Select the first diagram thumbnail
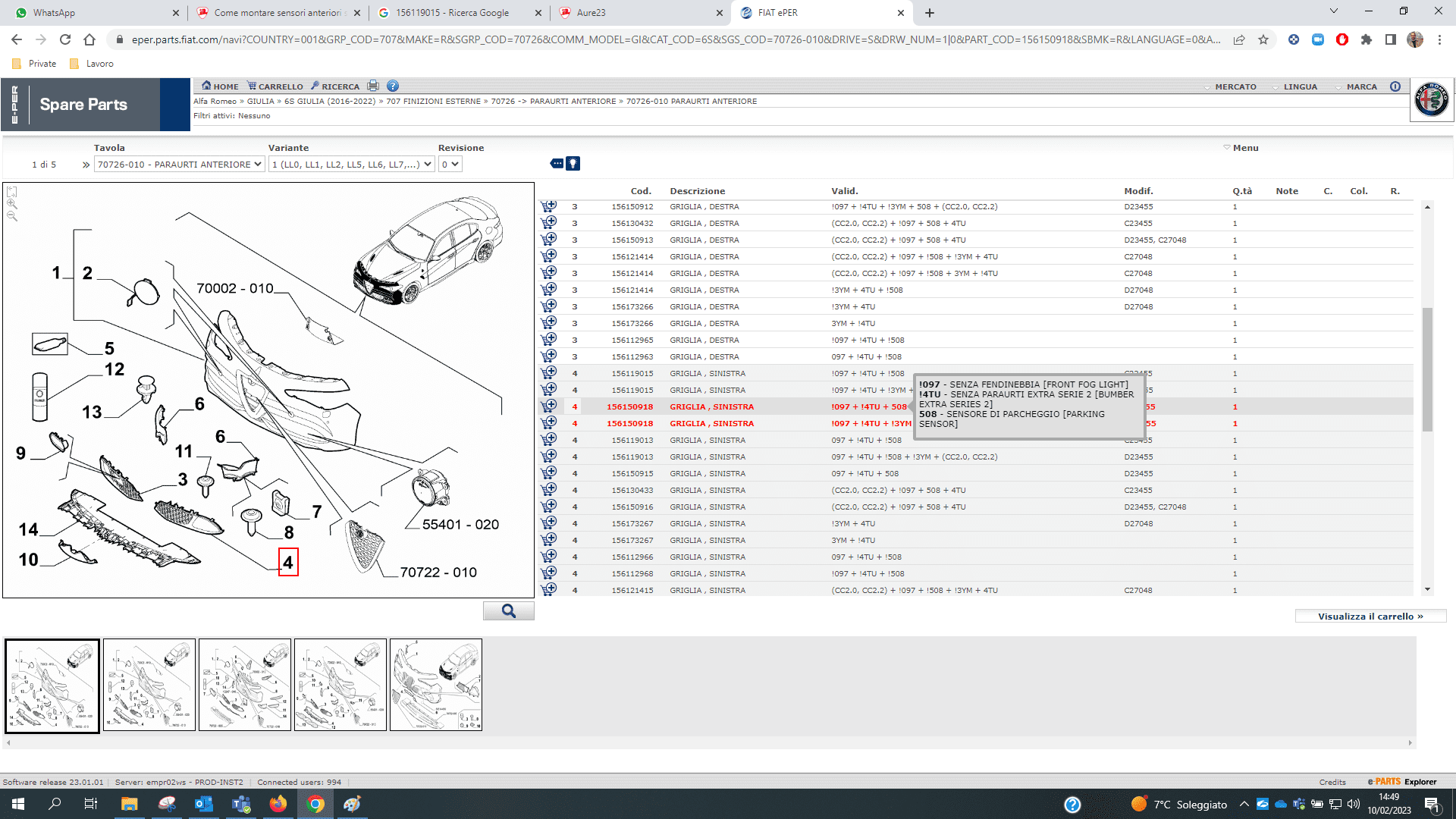Viewport: 1456px width, 819px height. [x=52, y=686]
